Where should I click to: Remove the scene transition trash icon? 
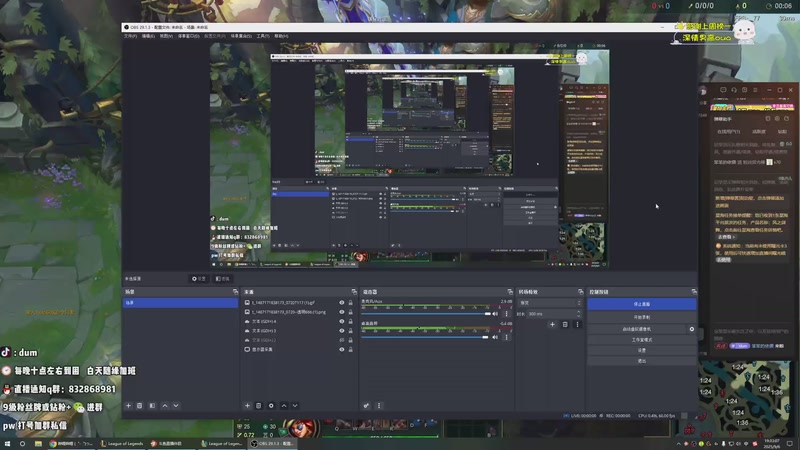[565, 324]
